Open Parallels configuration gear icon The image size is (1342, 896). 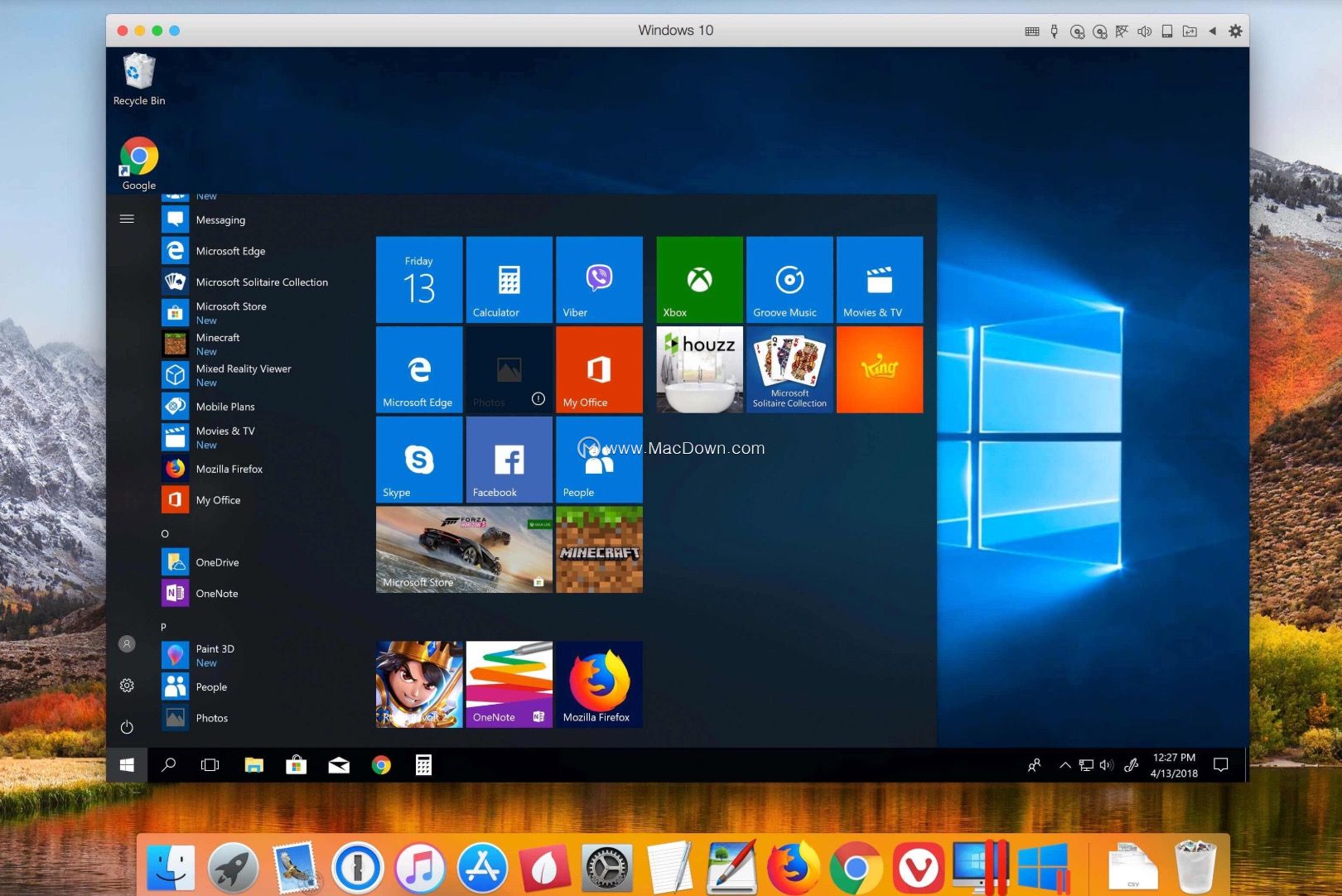pos(1235,31)
